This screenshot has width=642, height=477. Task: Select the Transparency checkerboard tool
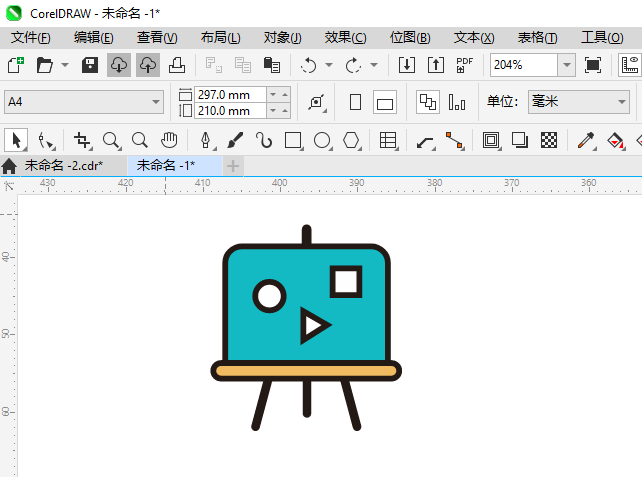[x=549, y=140]
